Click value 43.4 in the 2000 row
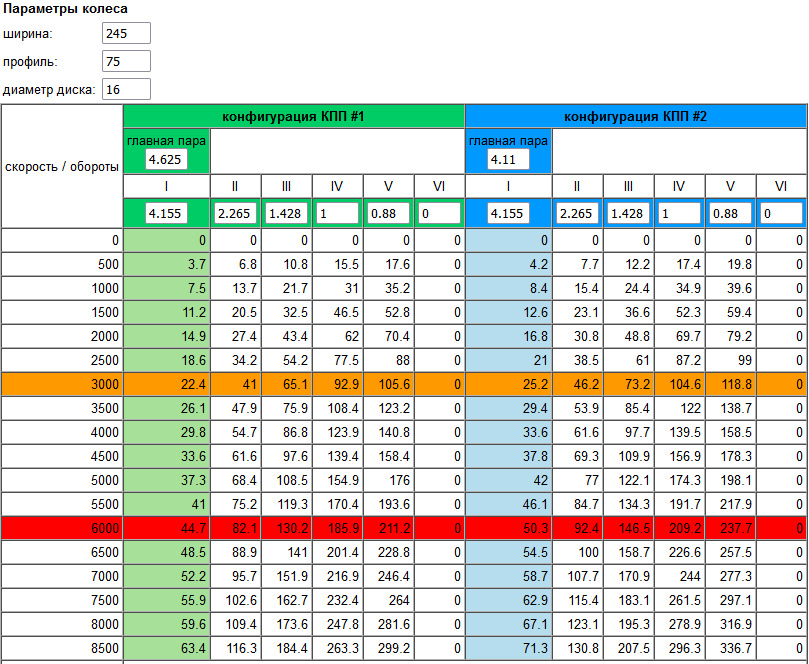809x664 pixels. [295, 336]
